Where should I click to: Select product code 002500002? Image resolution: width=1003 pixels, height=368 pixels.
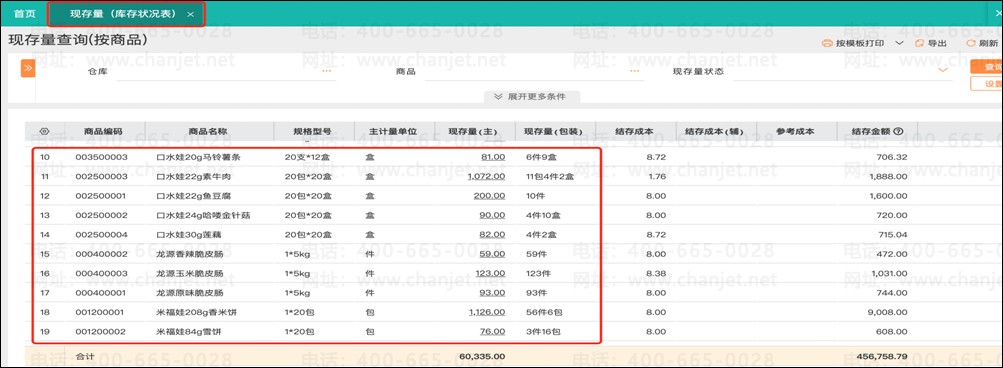click(102, 215)
